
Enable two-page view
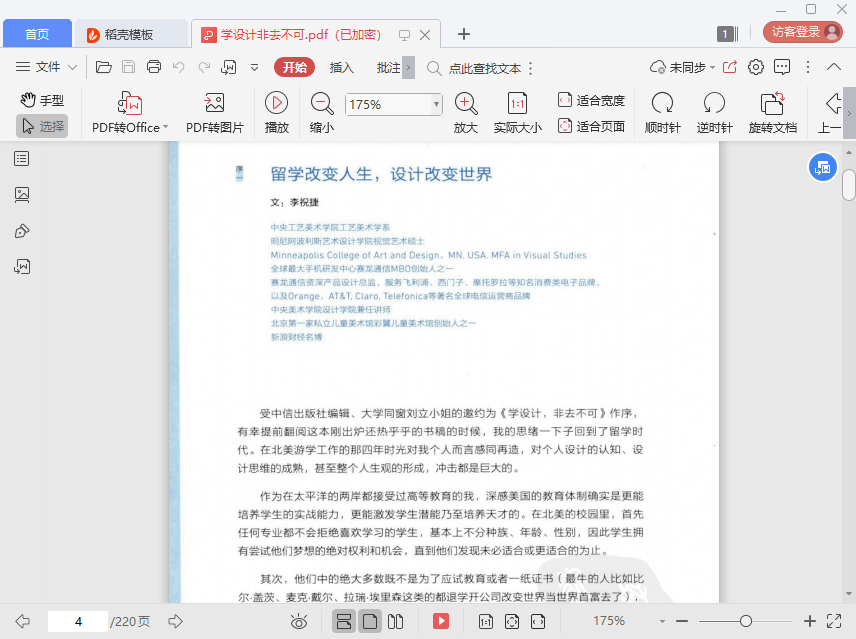[x=395, y=621]
